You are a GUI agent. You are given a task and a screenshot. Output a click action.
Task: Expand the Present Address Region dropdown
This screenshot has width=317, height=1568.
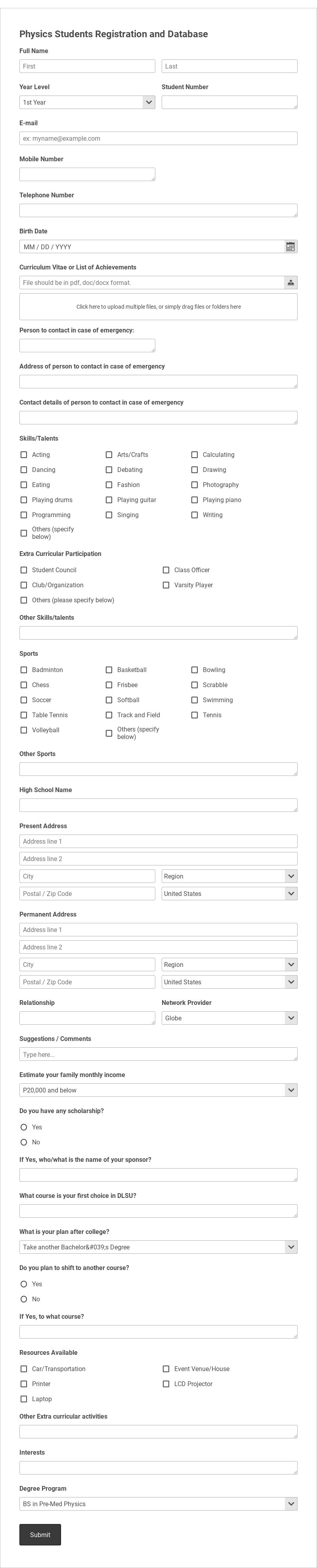tap(229, 877)
